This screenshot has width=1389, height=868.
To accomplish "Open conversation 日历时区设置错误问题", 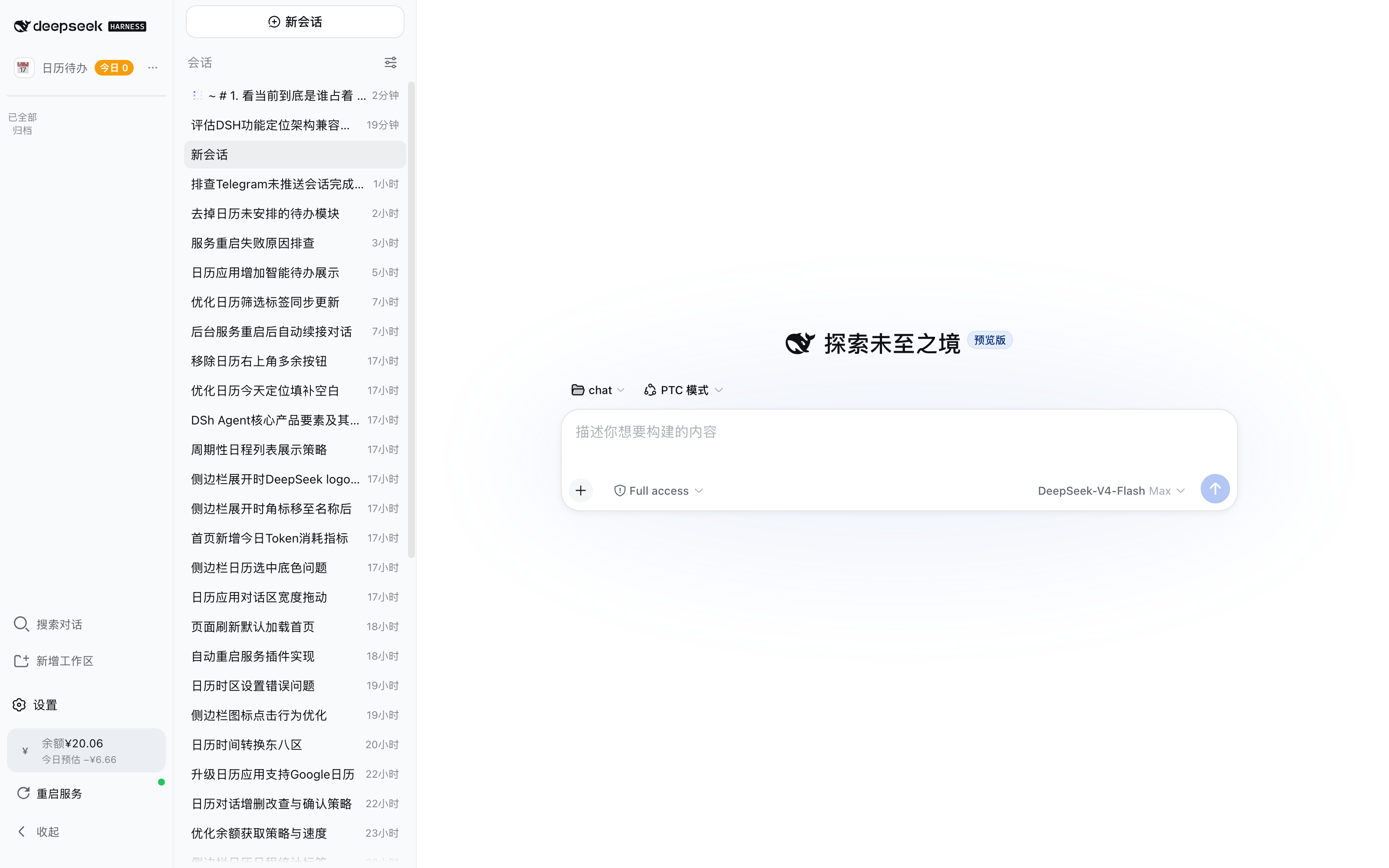I will pyautogui.click(x=295, y=686).
